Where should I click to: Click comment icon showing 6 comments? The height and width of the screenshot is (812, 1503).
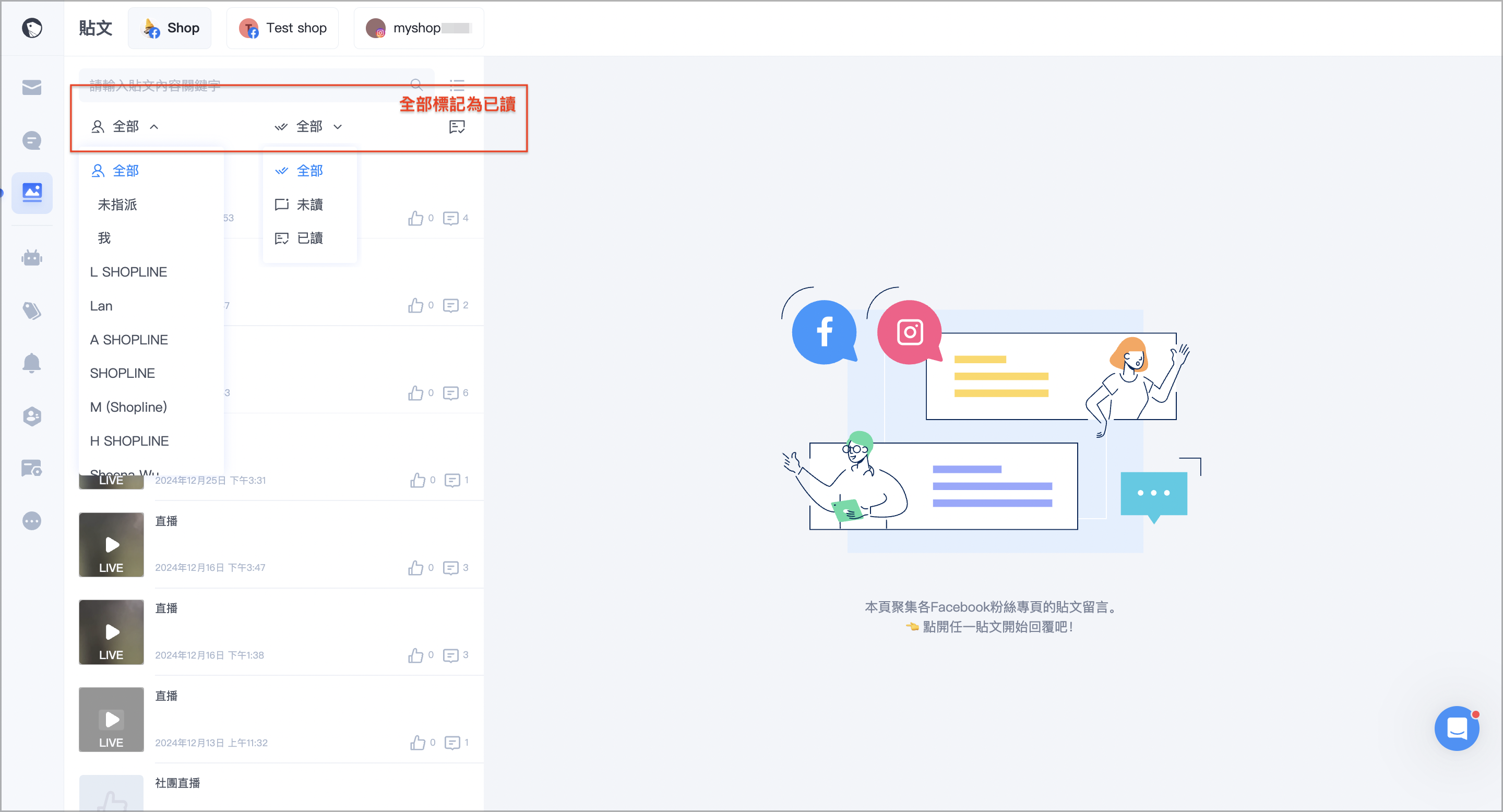coord(450,392)
